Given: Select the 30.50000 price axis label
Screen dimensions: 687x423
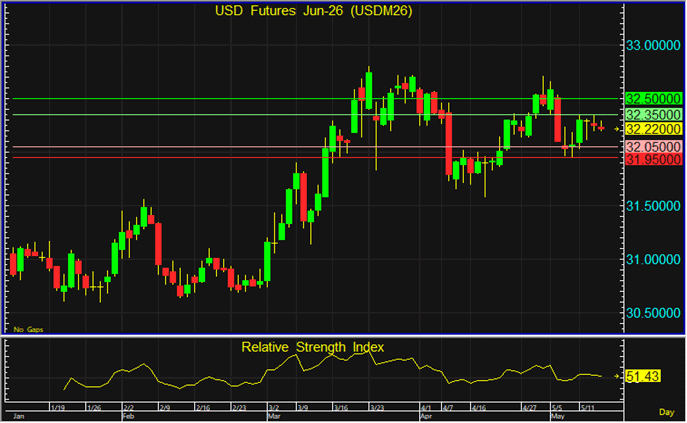Looking at the screenshot, I should click(653, 313).
